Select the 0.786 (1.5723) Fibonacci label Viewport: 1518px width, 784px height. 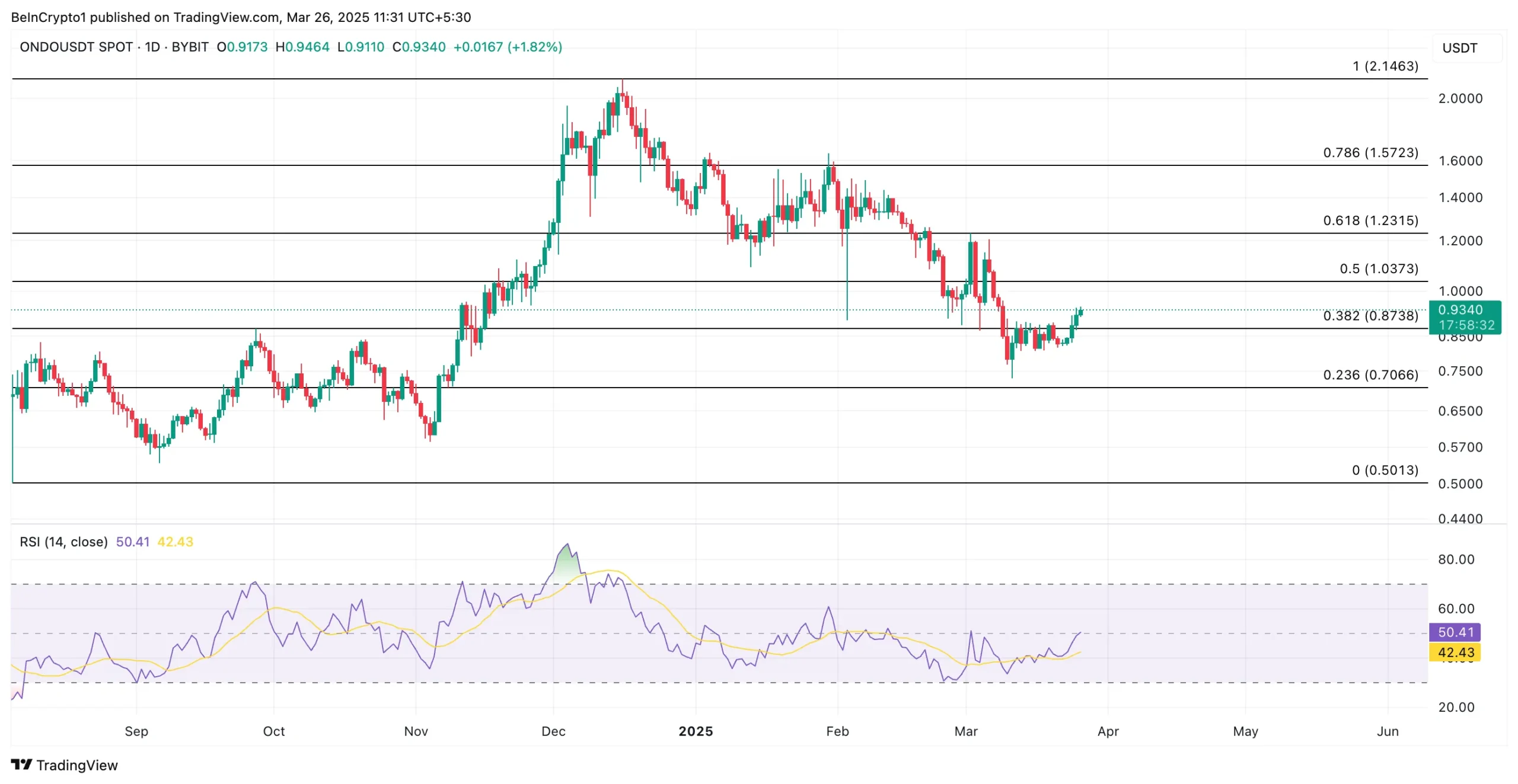tap(1370, 152)
